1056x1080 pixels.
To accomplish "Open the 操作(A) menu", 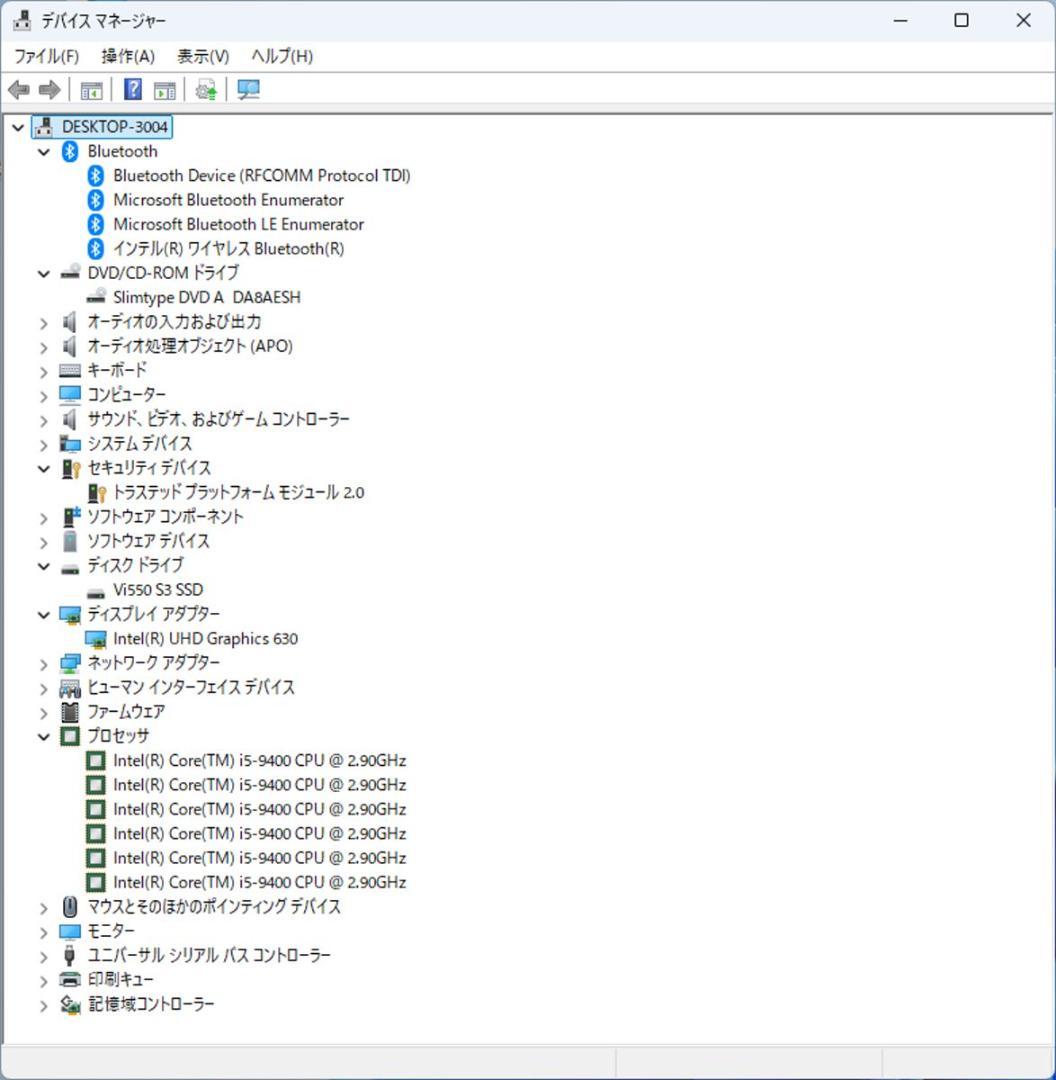I will 127,56.
